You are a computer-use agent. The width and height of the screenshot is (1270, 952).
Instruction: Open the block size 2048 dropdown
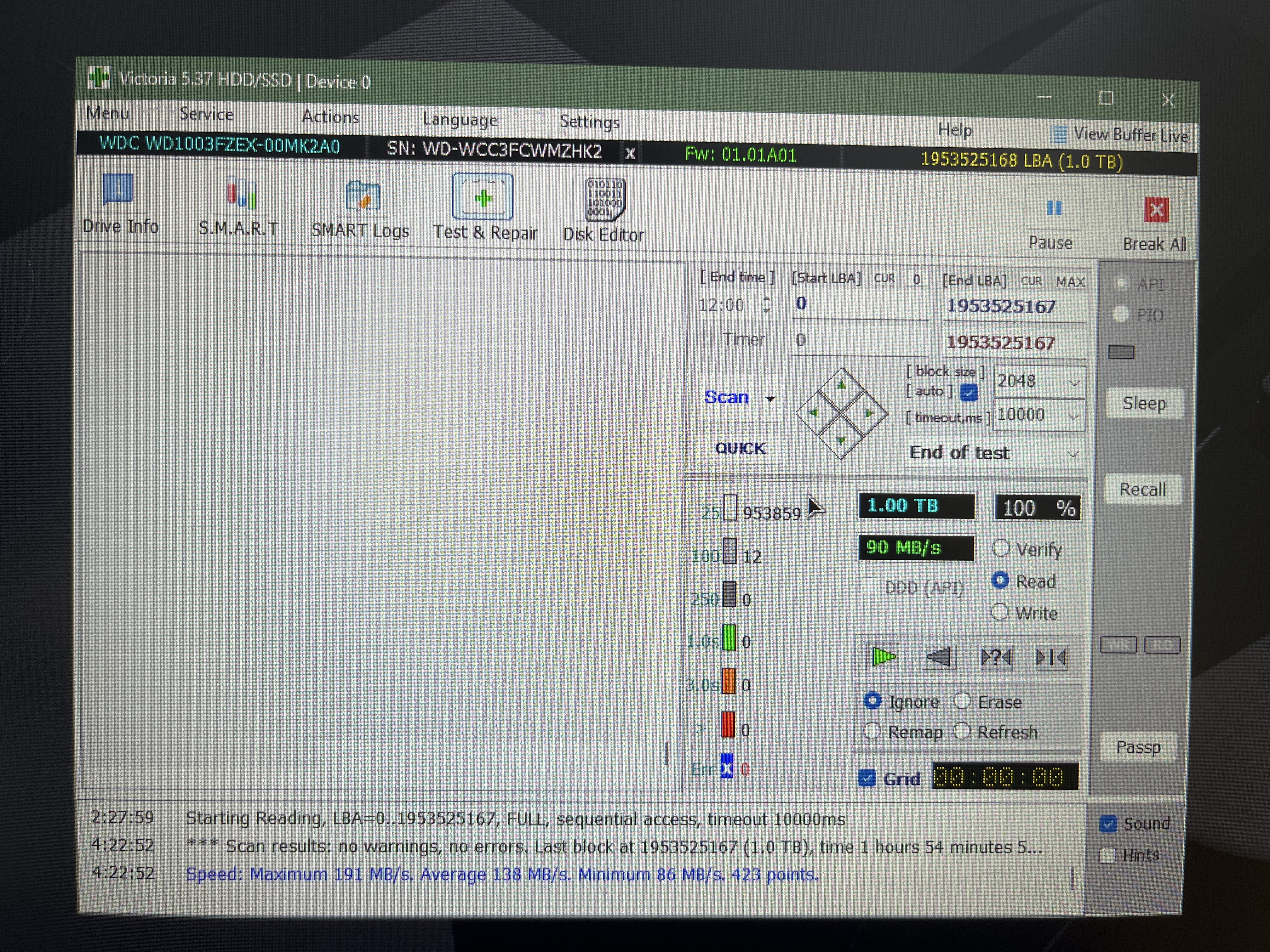click(1074, 382)
